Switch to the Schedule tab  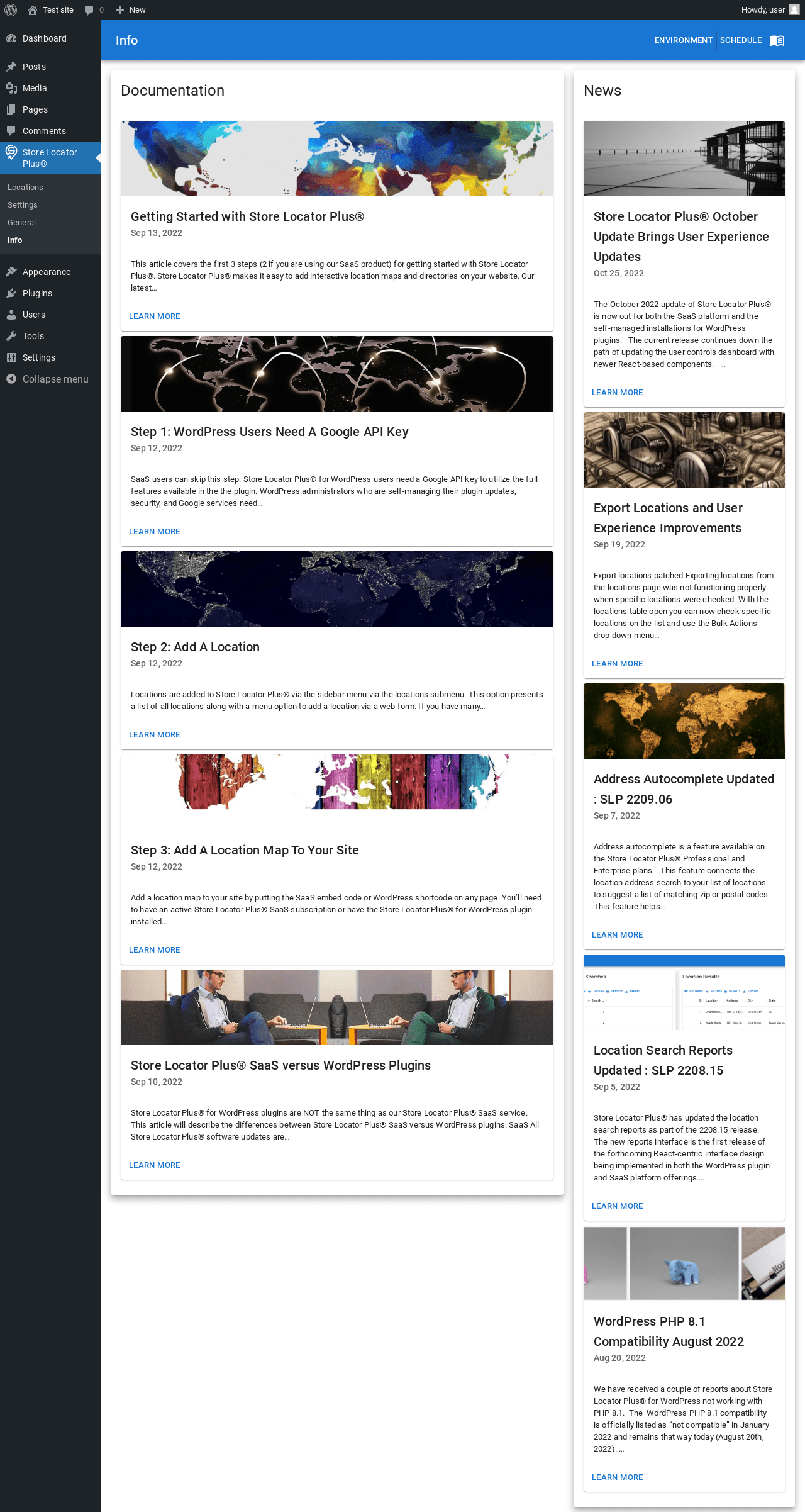pos(741,40)
